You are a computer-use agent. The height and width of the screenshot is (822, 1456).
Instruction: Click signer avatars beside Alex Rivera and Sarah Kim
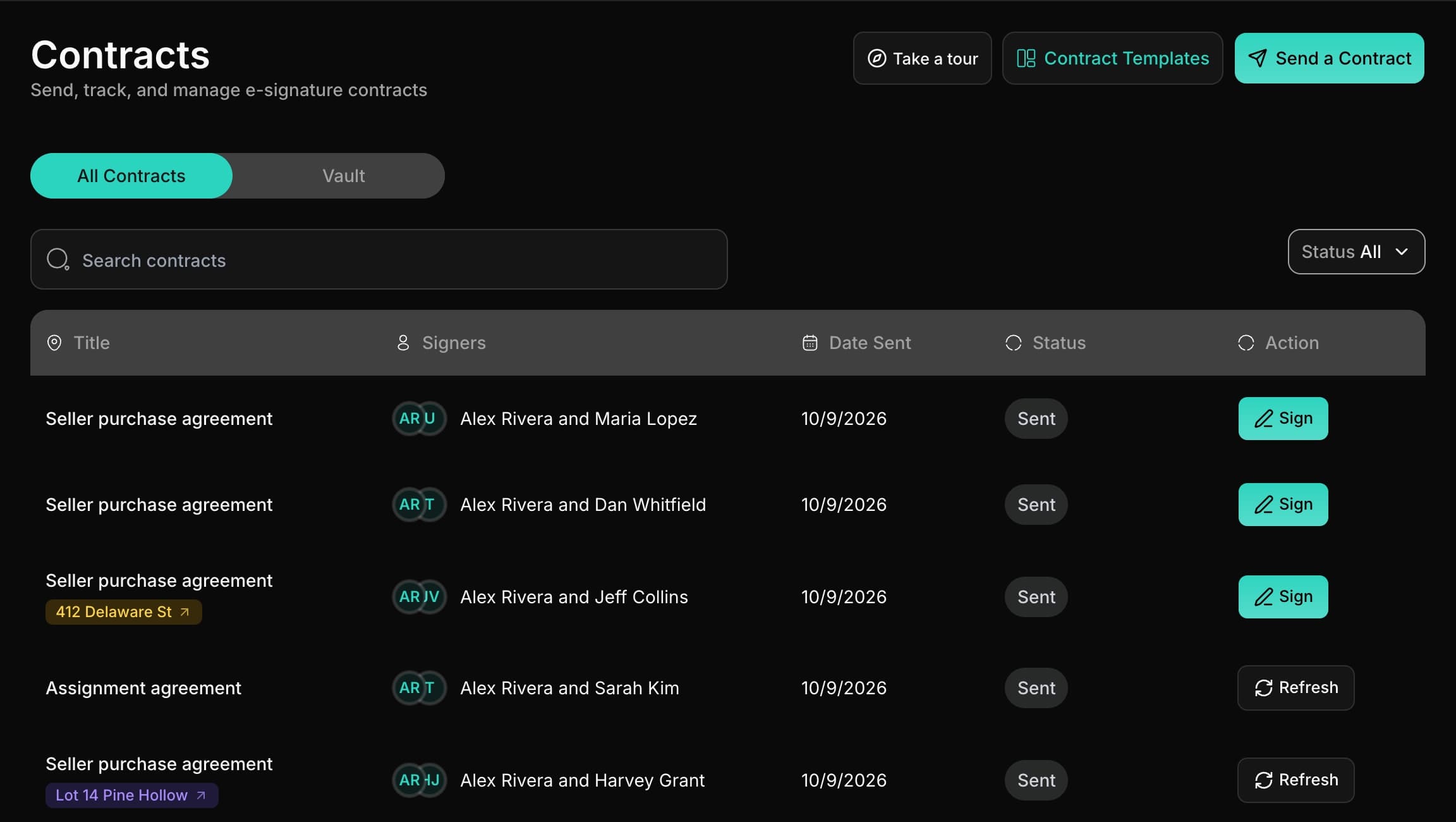point(420,688)
